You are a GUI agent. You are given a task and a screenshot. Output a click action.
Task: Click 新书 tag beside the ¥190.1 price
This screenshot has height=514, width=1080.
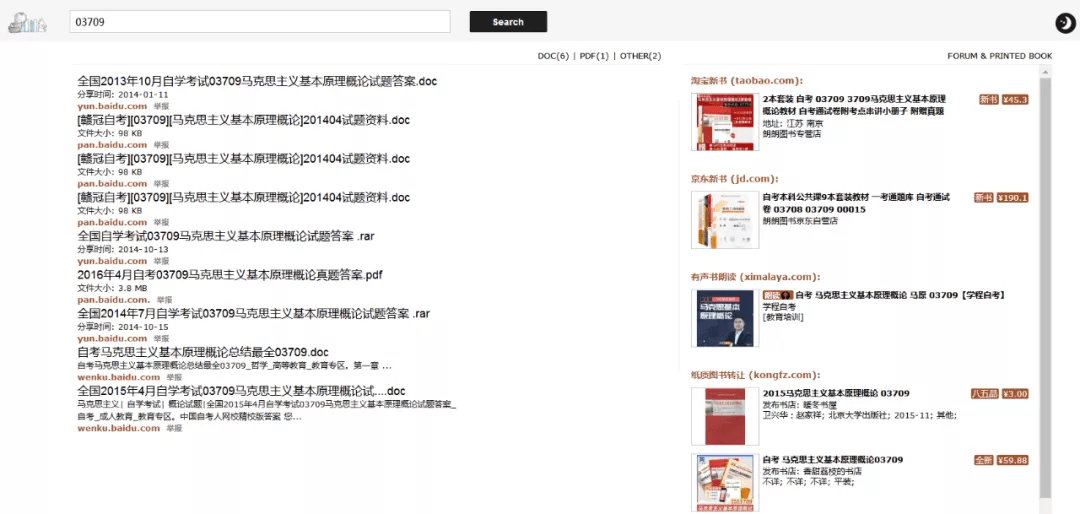984,198
